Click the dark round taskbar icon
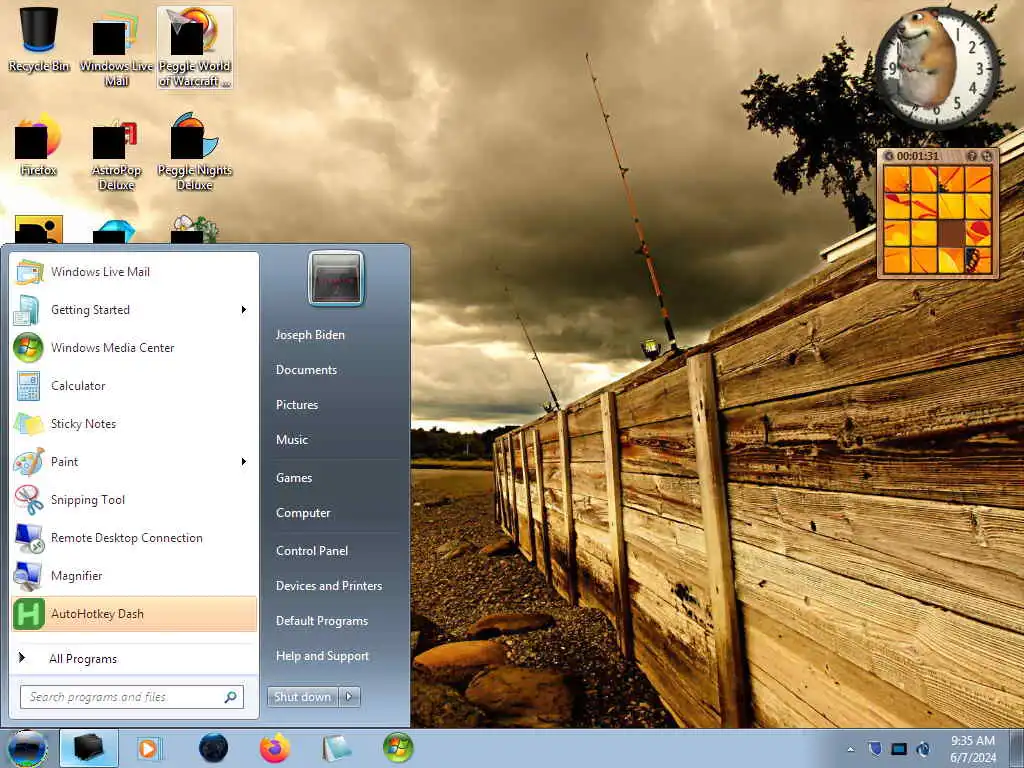Viewport: 1024px width, 768px height. tap(214, 748)
